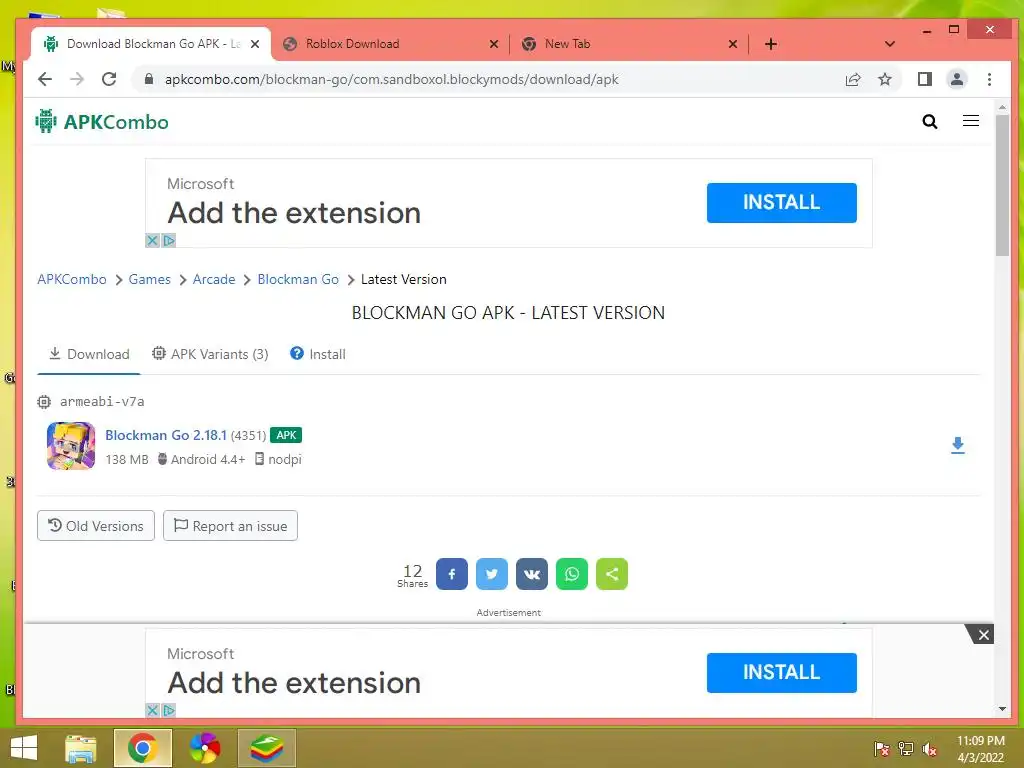This screenshot has height=768, width=1024.
Task: Open APKCombo hamburger menu
Action: (x=970, y=121)
